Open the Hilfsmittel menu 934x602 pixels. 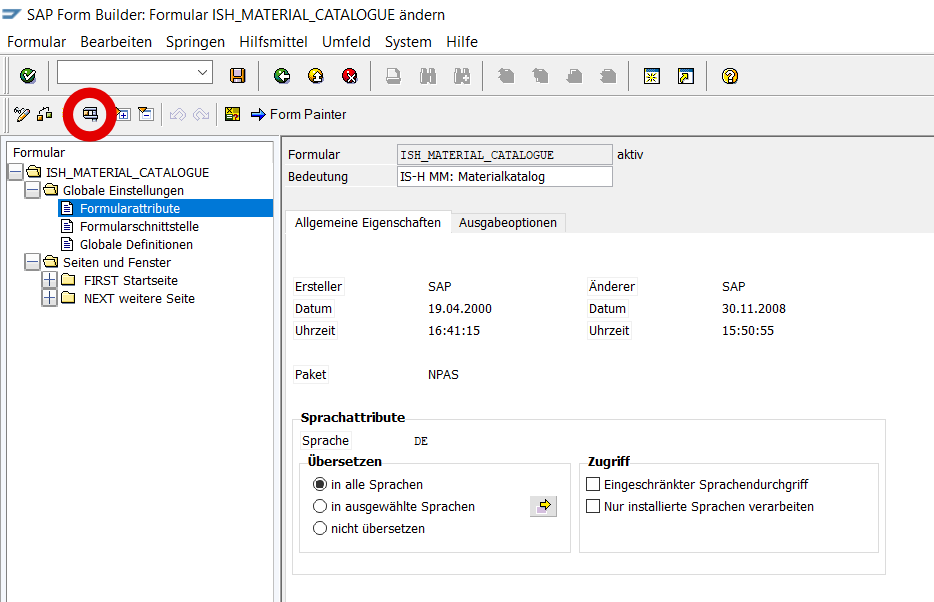point(273,42)
